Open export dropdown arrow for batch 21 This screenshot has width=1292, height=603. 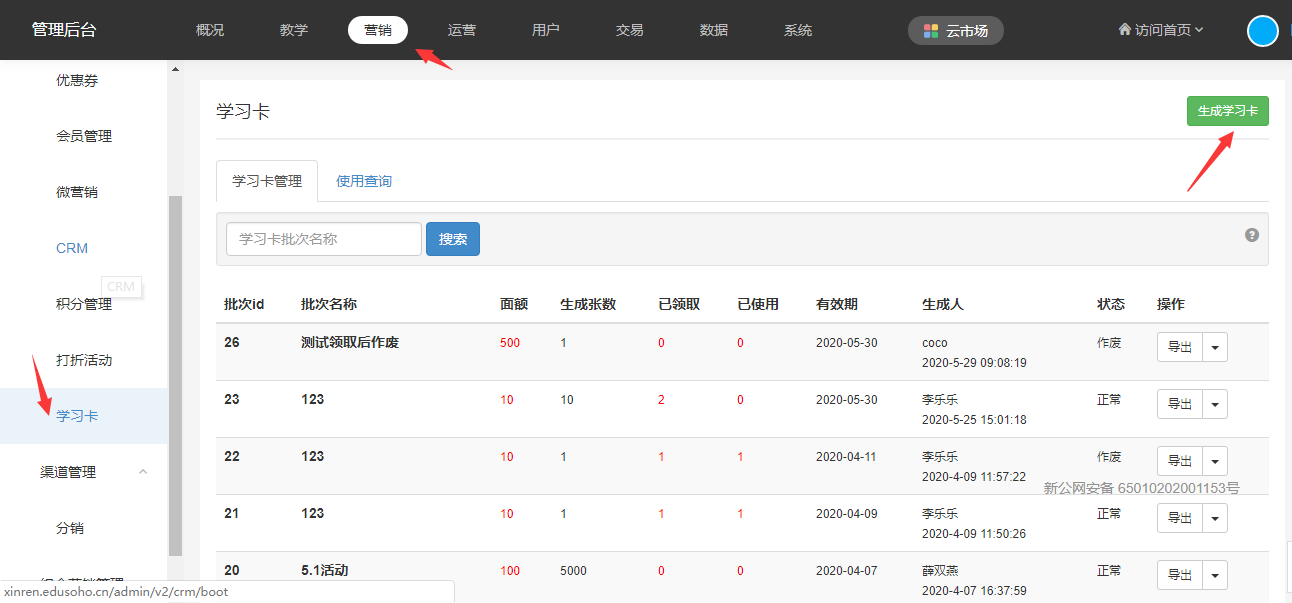[1215, 518]
